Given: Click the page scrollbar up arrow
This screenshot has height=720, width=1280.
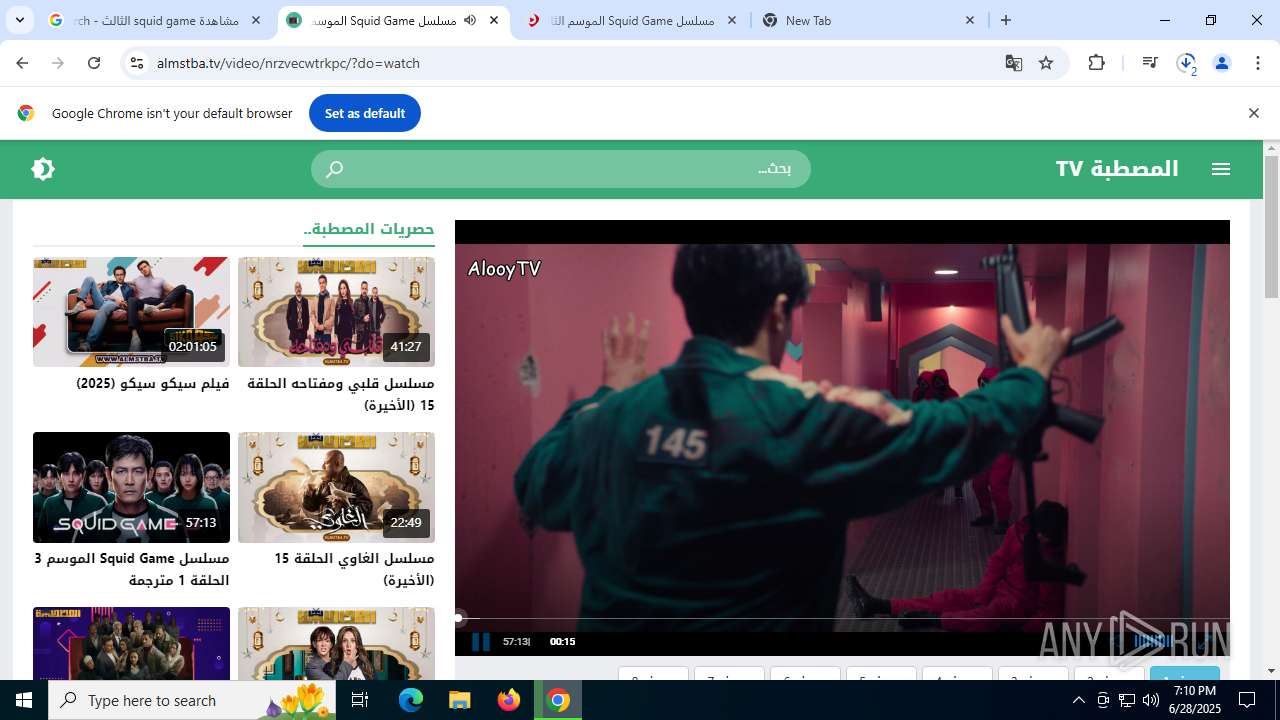Looking at the screenshot, I should click(x=1271, y=148).
